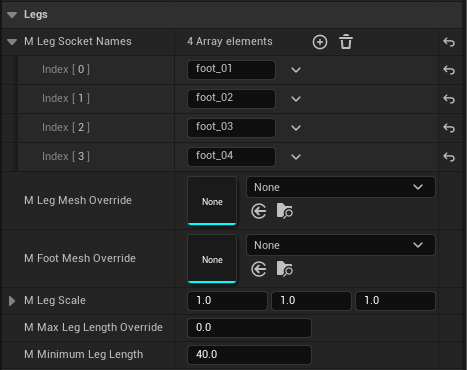Browse to M Foot Mesh Override asset
This screenshot has height=370, width=467.
285,269
